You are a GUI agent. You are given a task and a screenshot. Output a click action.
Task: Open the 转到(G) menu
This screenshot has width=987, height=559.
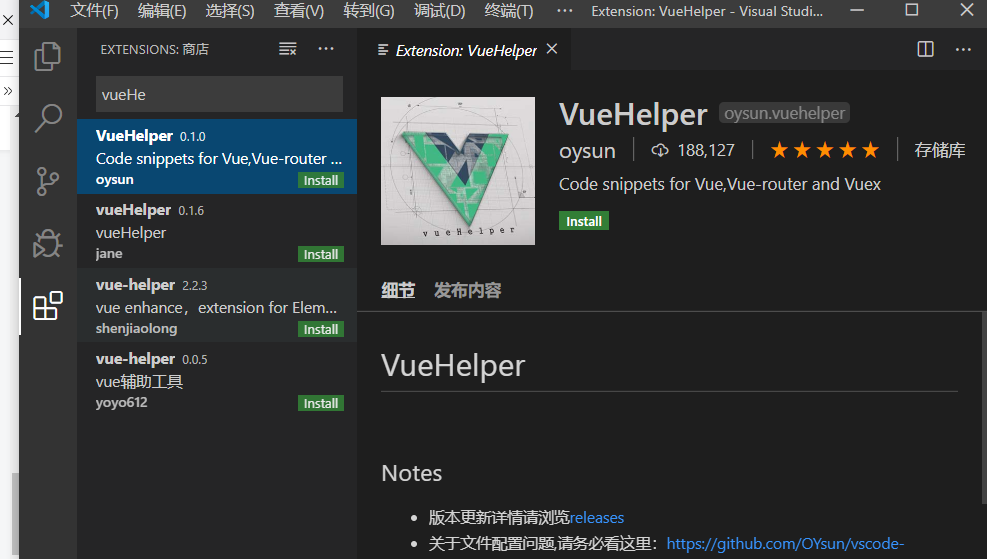point(369,11)
